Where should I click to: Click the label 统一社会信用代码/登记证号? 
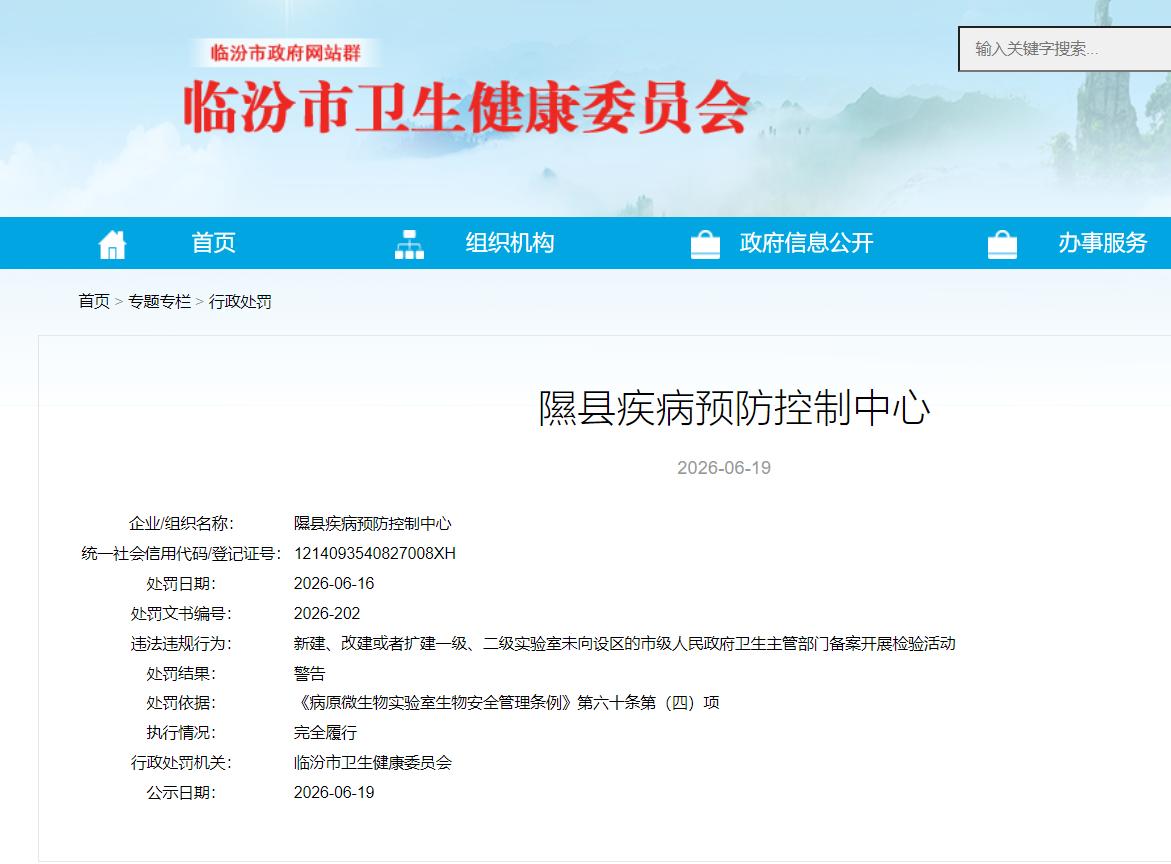click(x=181, y=553)
